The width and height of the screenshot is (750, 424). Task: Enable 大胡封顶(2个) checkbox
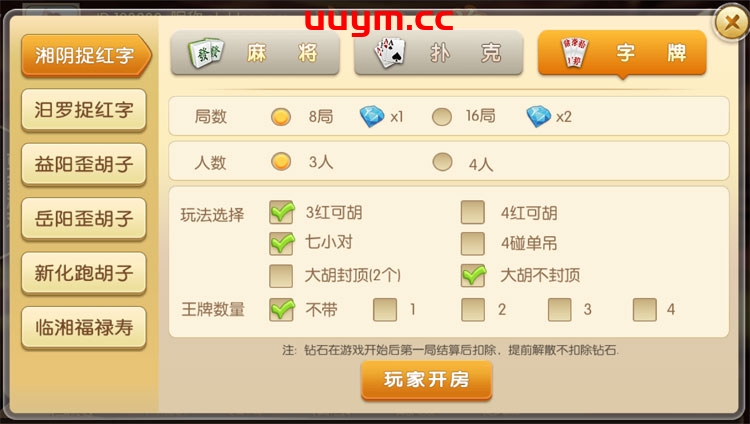tap(281, 276)
